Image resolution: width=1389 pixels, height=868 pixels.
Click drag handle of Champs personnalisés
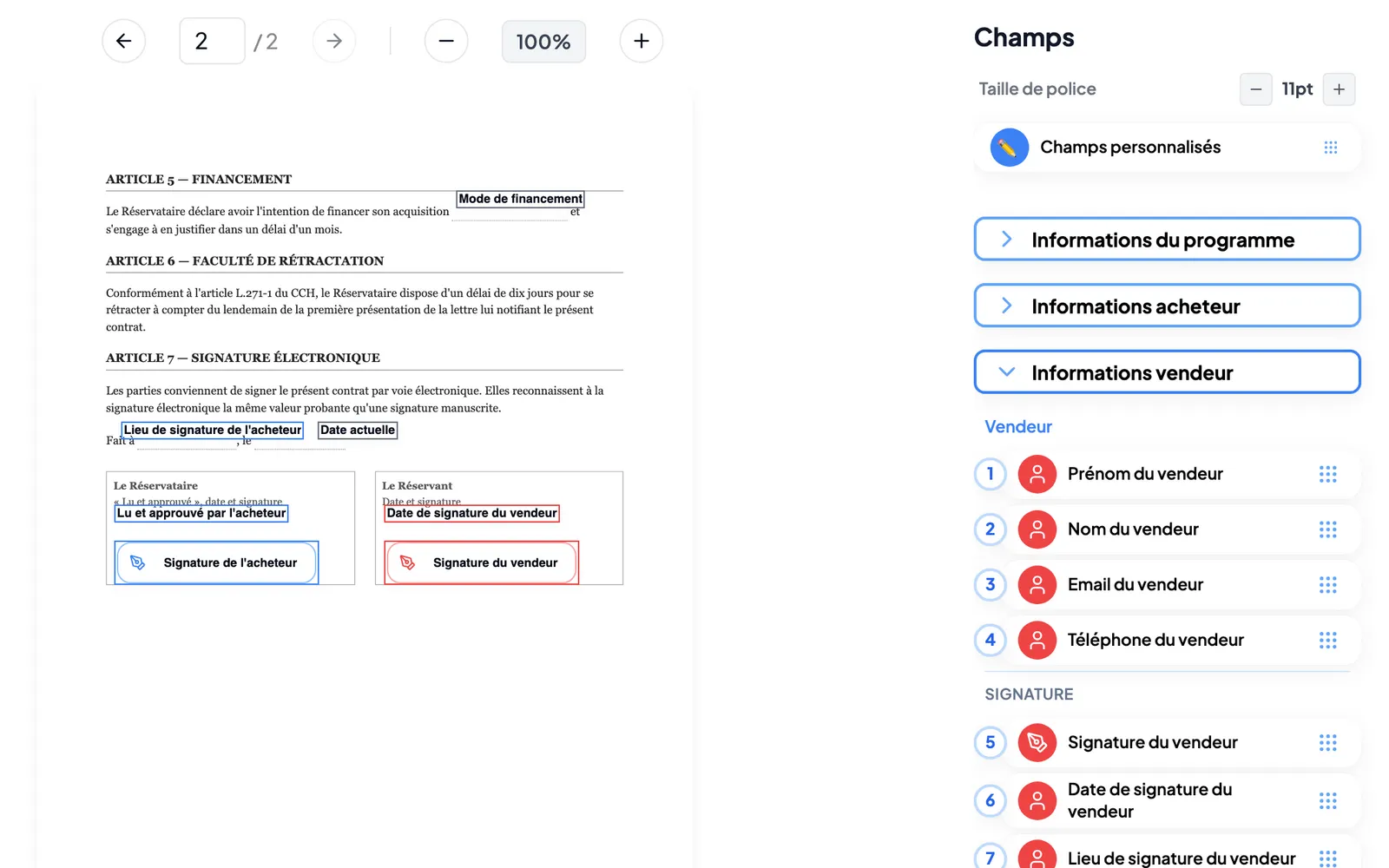pos(1331,148)
